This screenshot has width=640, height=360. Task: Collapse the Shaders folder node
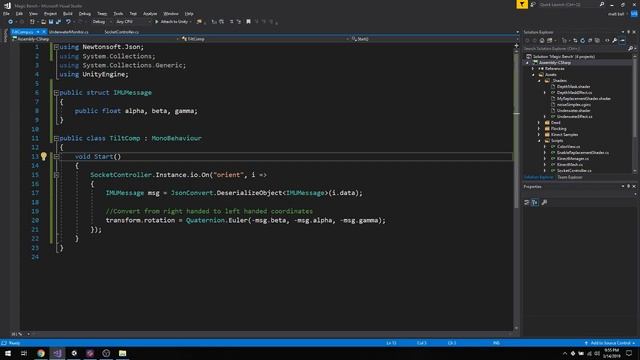[x=539, y=81]
